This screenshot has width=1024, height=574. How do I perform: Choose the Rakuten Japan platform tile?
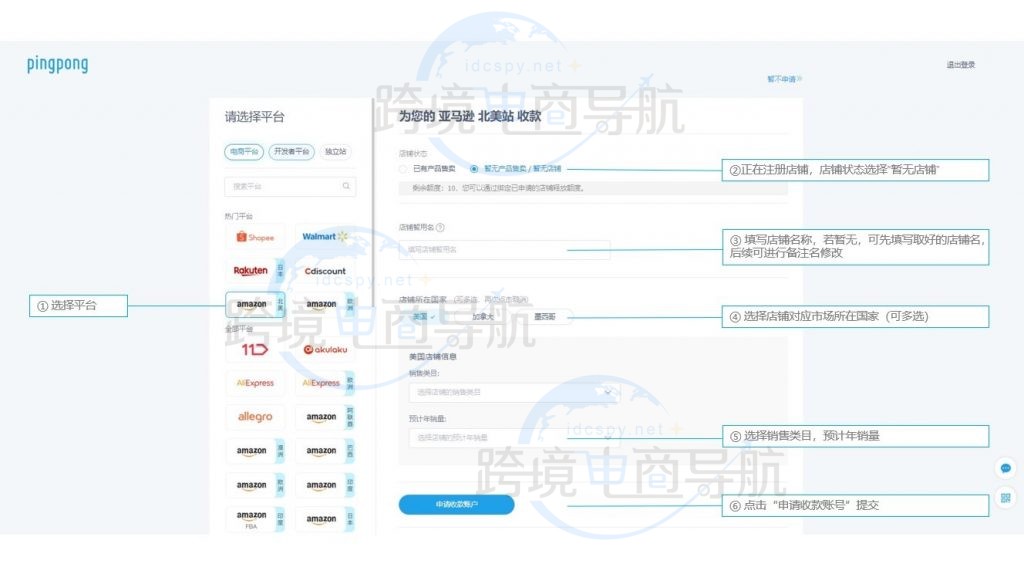click(255, 270)
